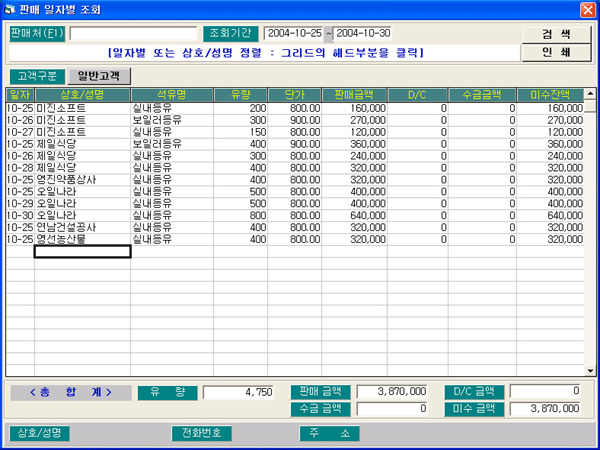The image size is (600, 450).
Task: Click start date field 2004-10-25
Action: [294, 34]
